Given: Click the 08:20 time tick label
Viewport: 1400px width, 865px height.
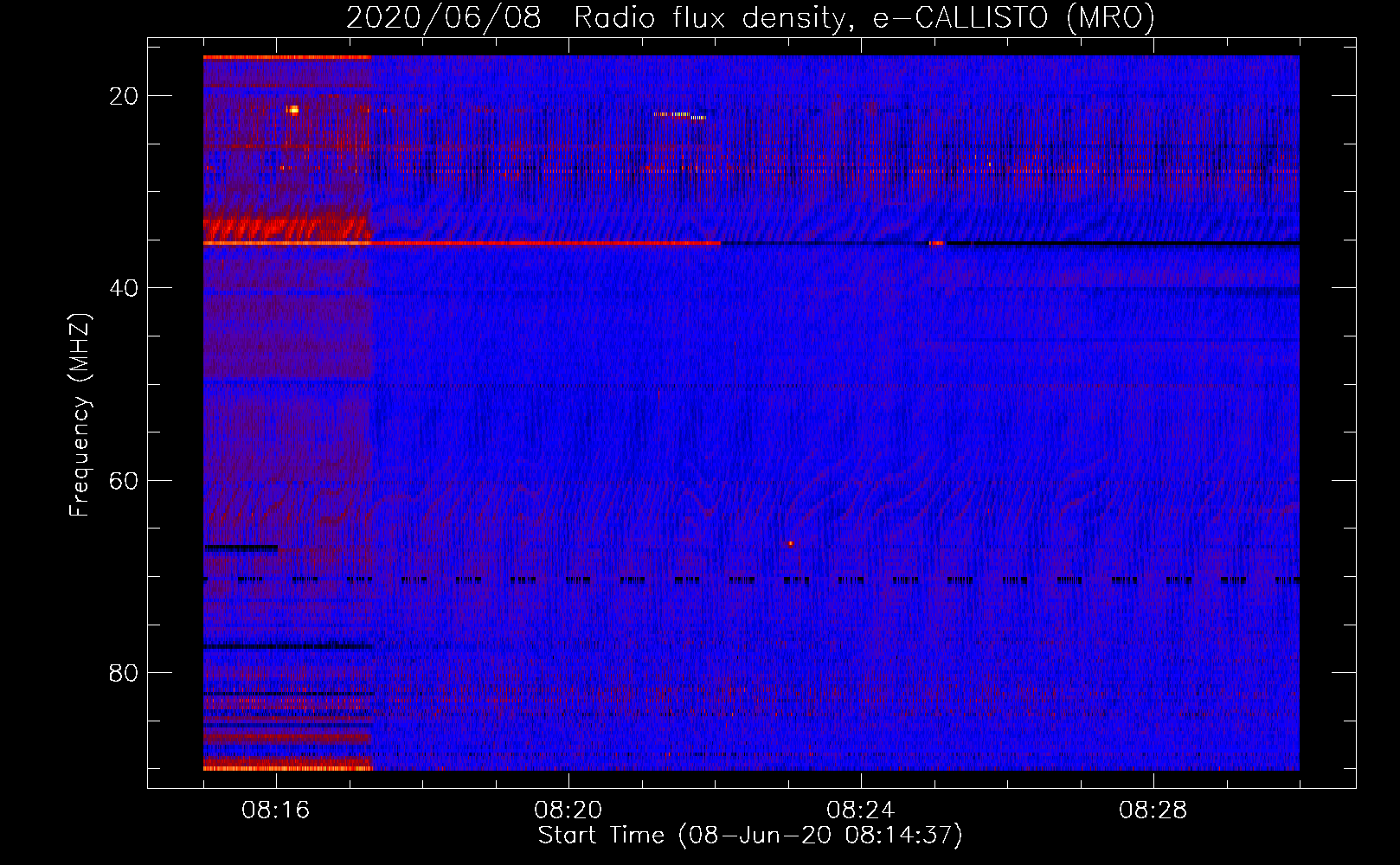Looking at the screenshot, I should coord(568,811).
